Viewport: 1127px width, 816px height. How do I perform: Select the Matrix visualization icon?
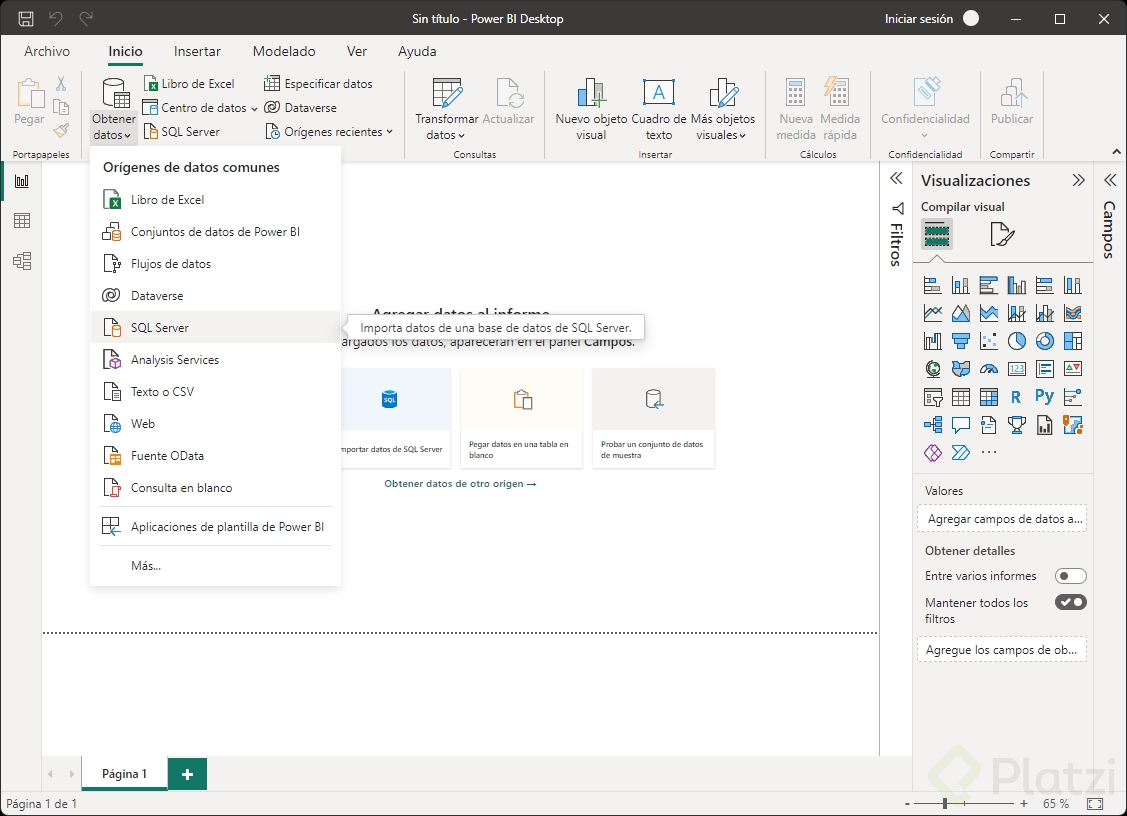(988, 397)
